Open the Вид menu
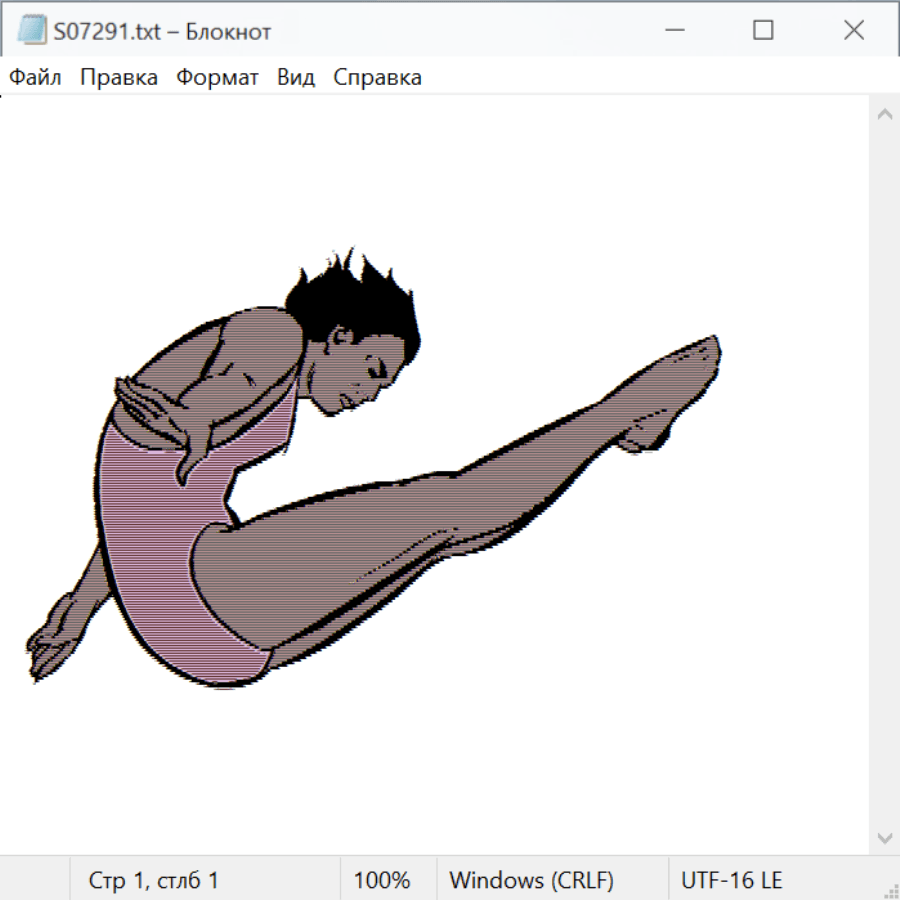 pyautogui.click(x=295, y=78)
